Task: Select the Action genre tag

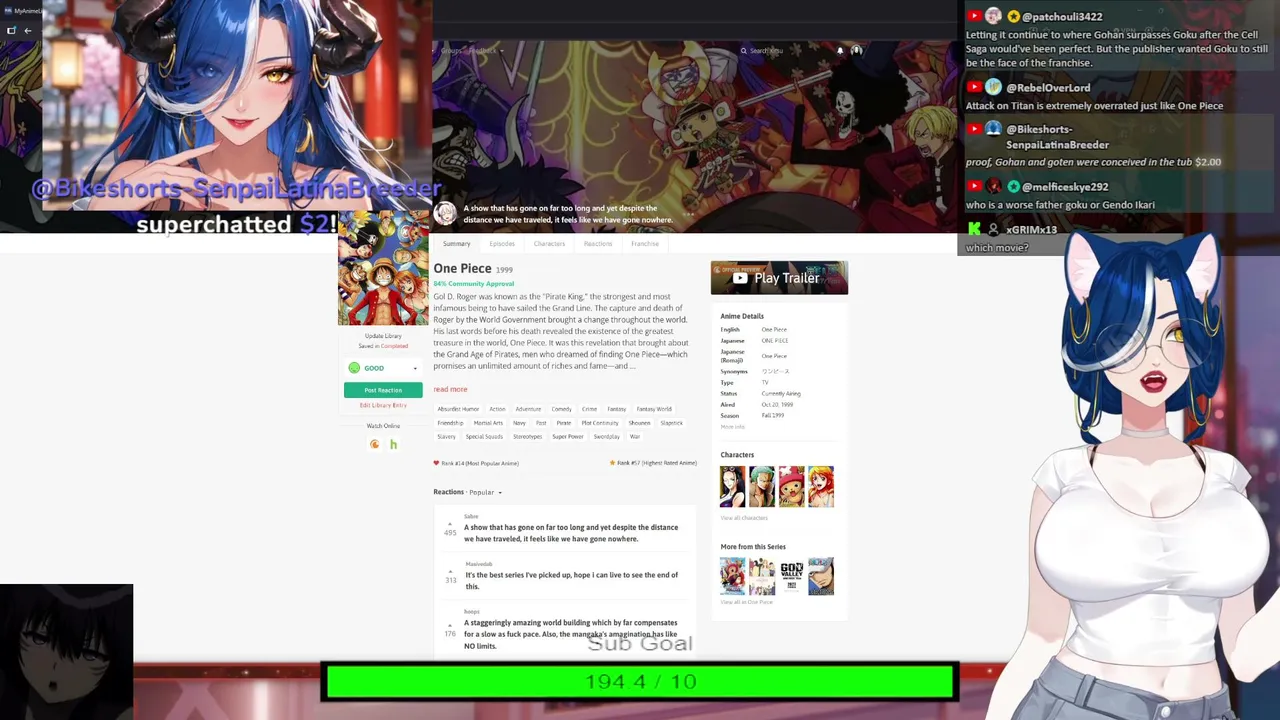Action: tap(497, 409)
